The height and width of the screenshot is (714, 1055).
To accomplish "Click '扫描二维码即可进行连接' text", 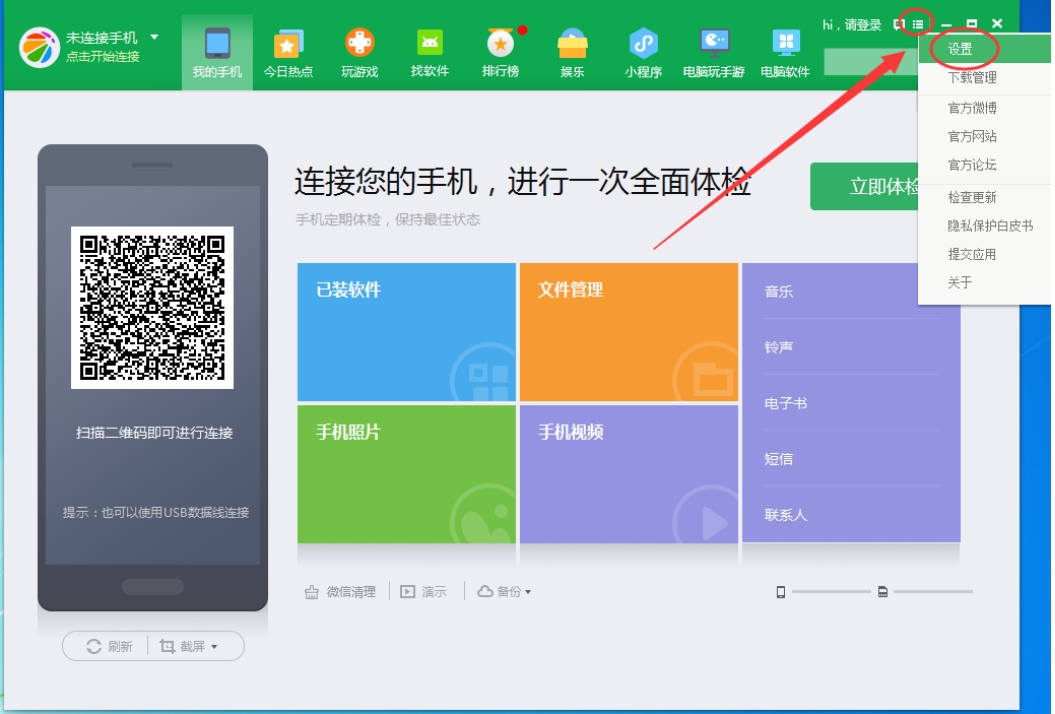I will (x=154, y=433).
